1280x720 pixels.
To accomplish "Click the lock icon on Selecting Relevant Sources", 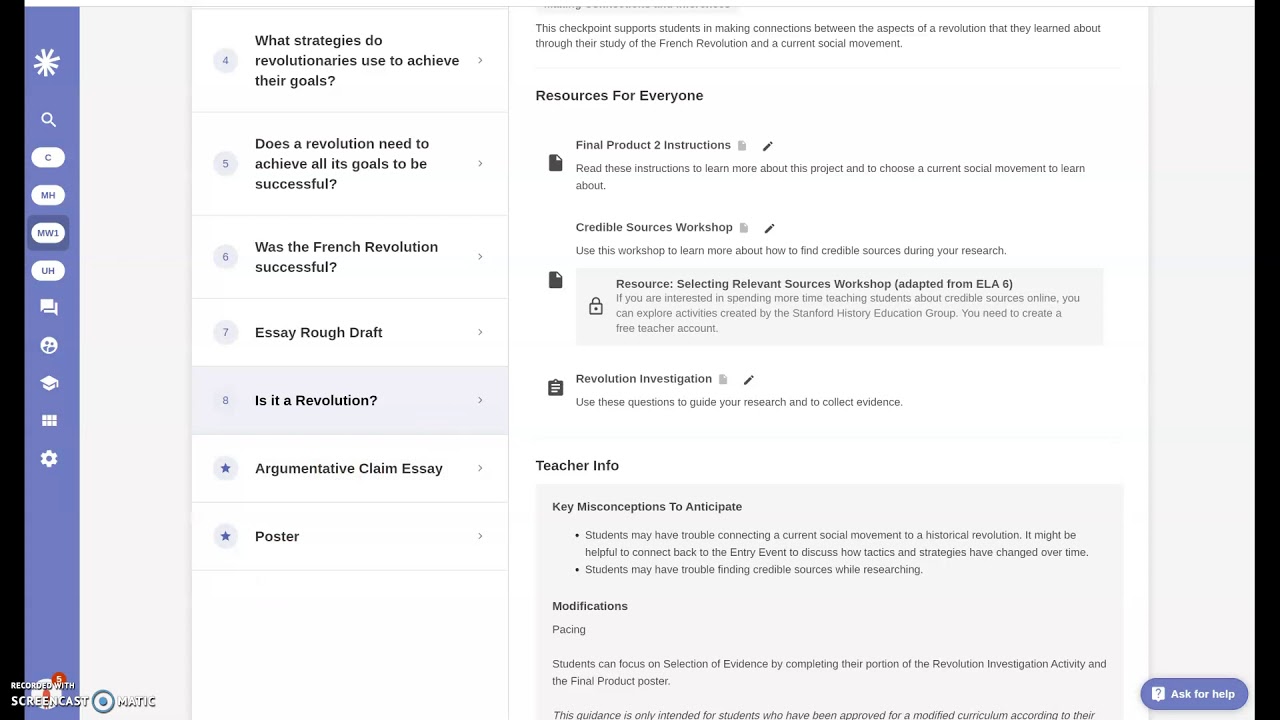I will point(596,306).
